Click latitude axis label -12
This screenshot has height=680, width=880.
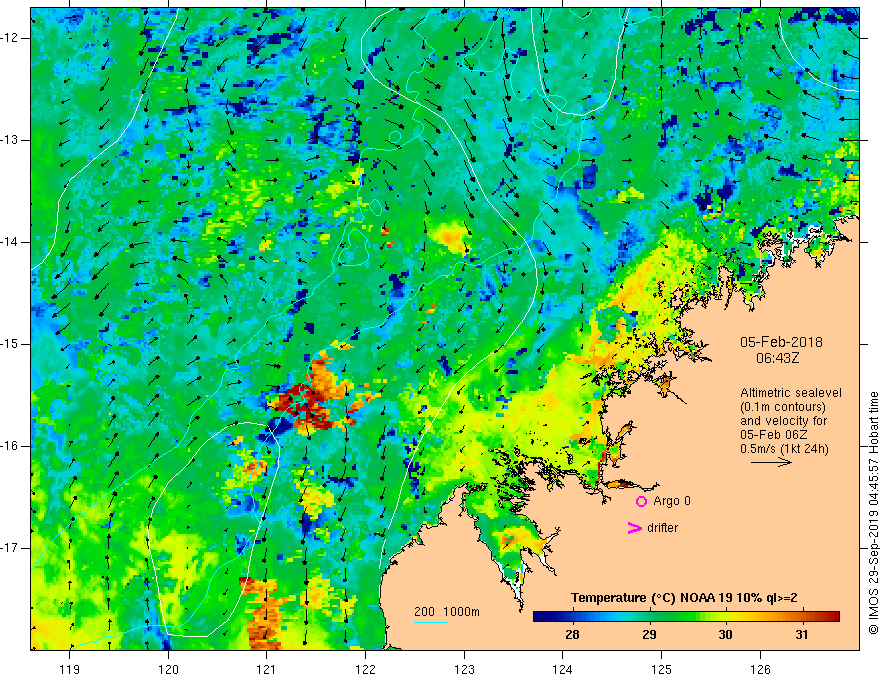click(x=10, y=38)
